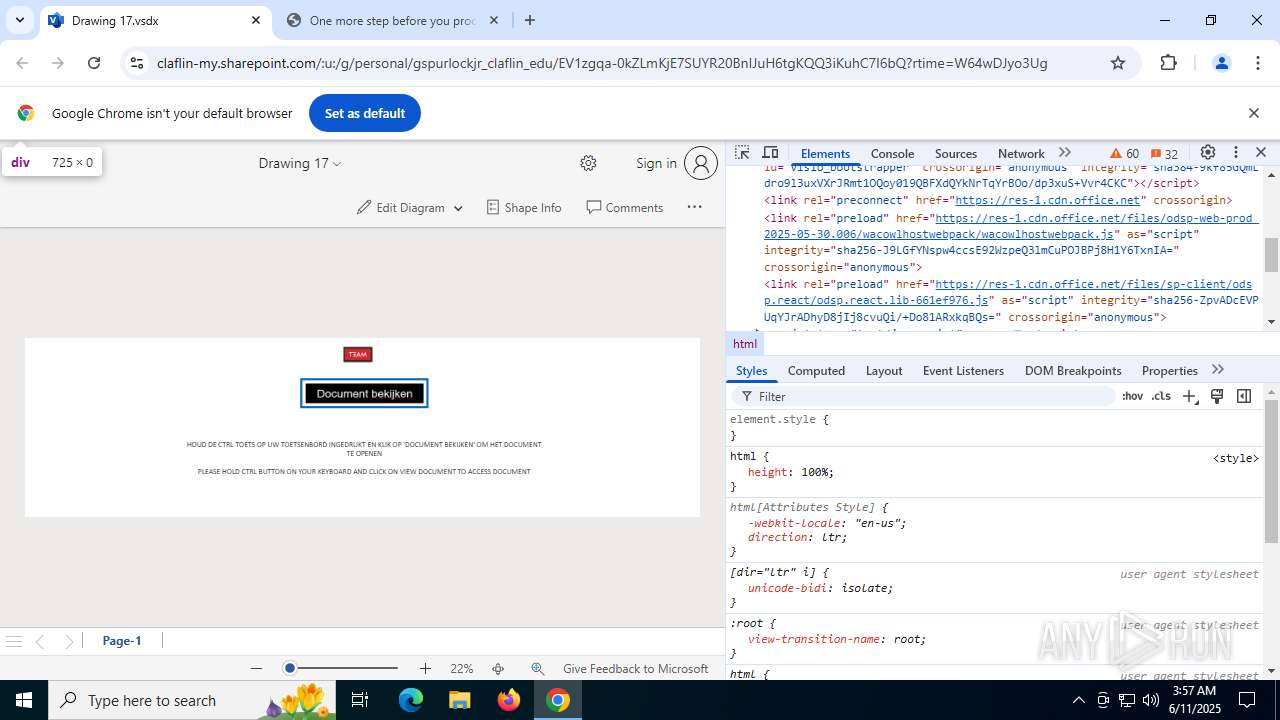The height and width of the screenshot is (720, 1280).
Task: Open the Shape Info pane
Action: [524, 207]
